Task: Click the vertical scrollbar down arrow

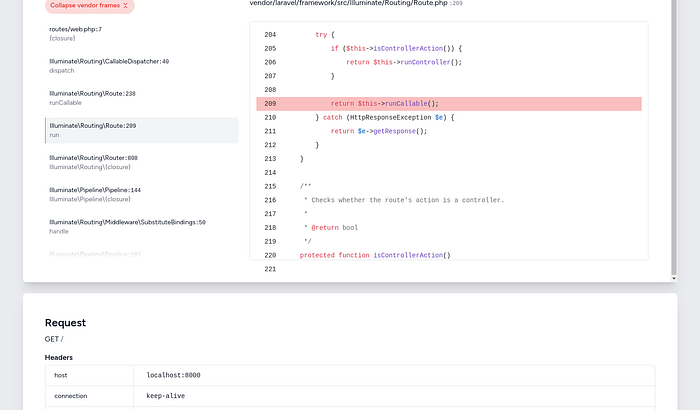Action: [674, 278]
